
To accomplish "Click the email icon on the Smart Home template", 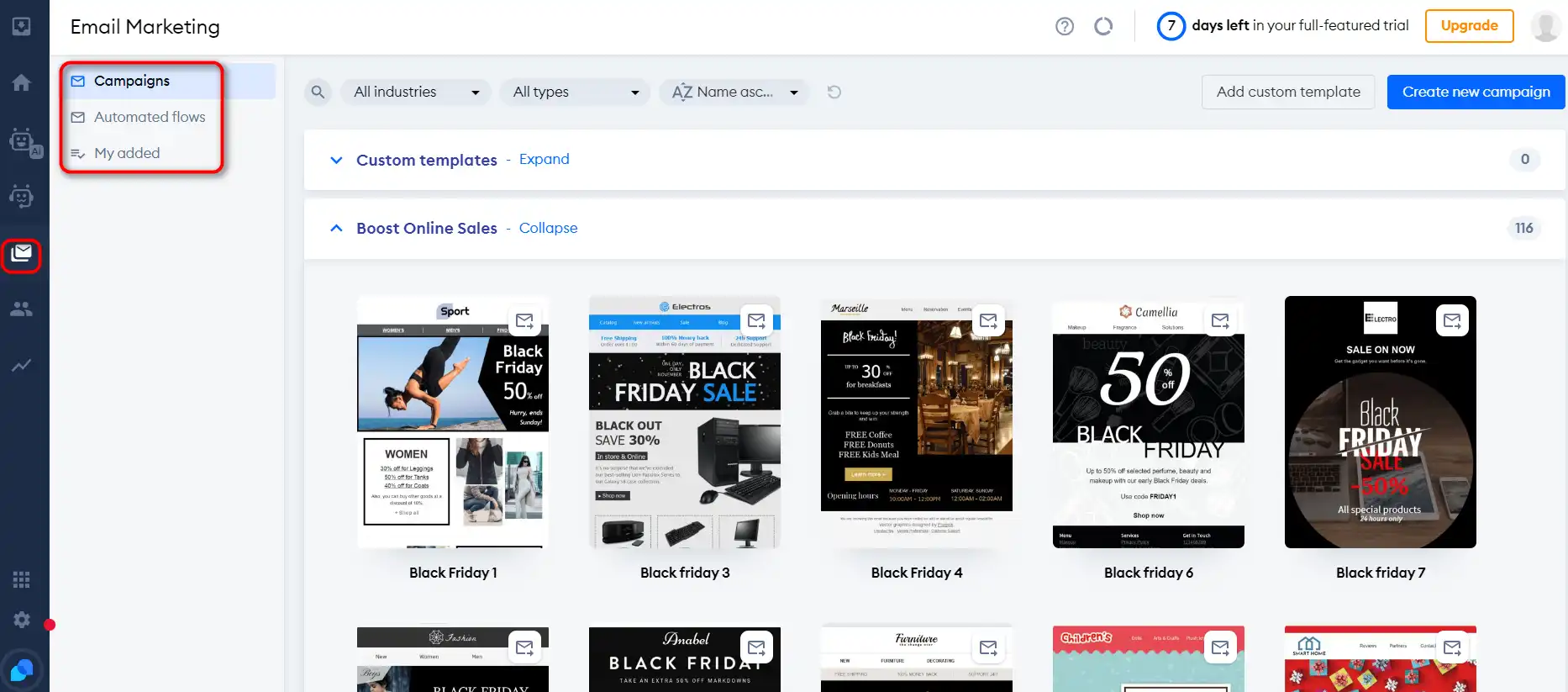I will (1452, 647).
